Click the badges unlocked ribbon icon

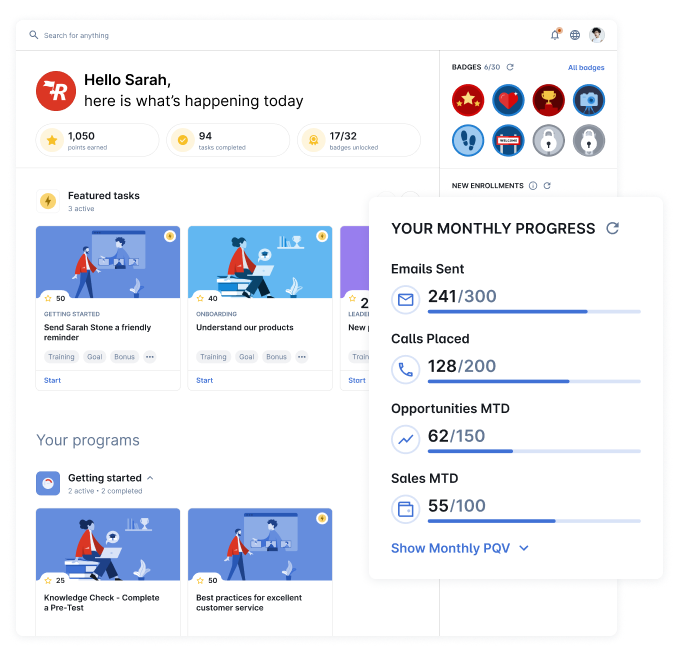[x=314, y=140]
